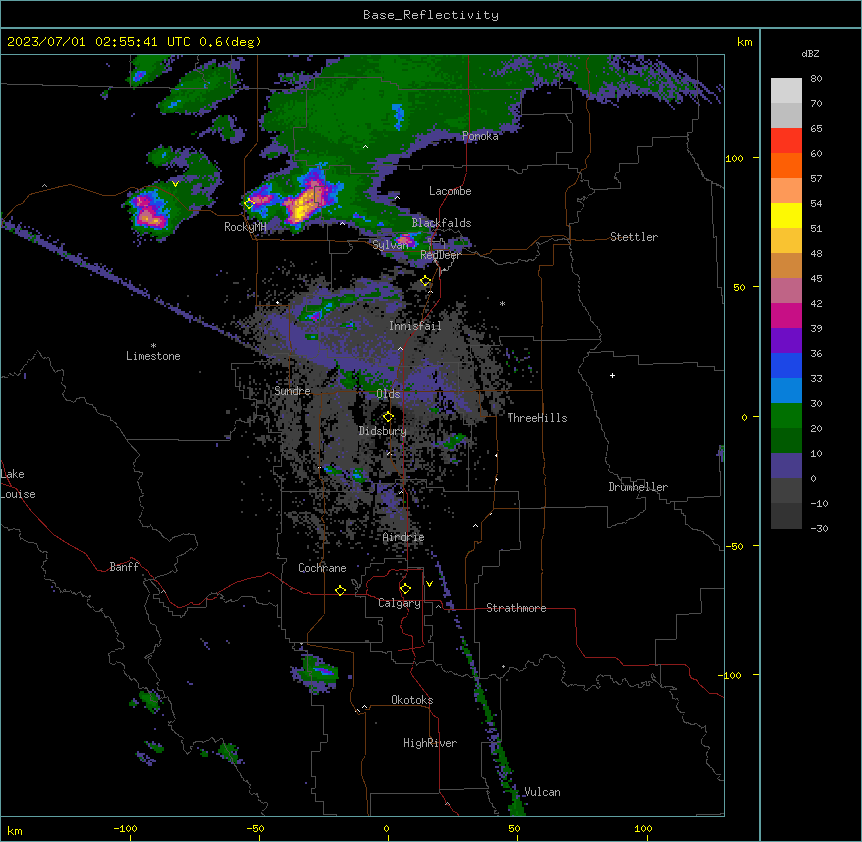
Task: Click the Ponoka city label
Action: click(x=480, y=136)
